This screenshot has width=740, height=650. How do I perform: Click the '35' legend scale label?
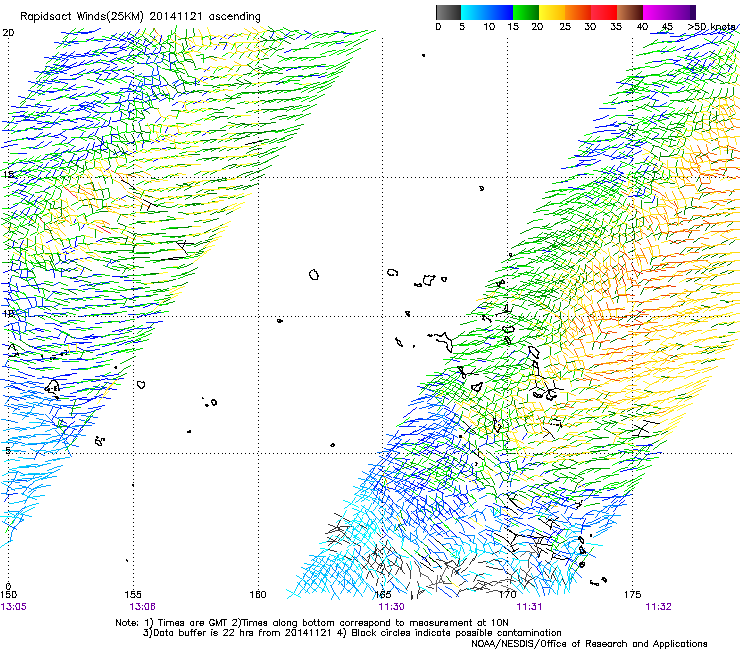[x=616, y=27]
